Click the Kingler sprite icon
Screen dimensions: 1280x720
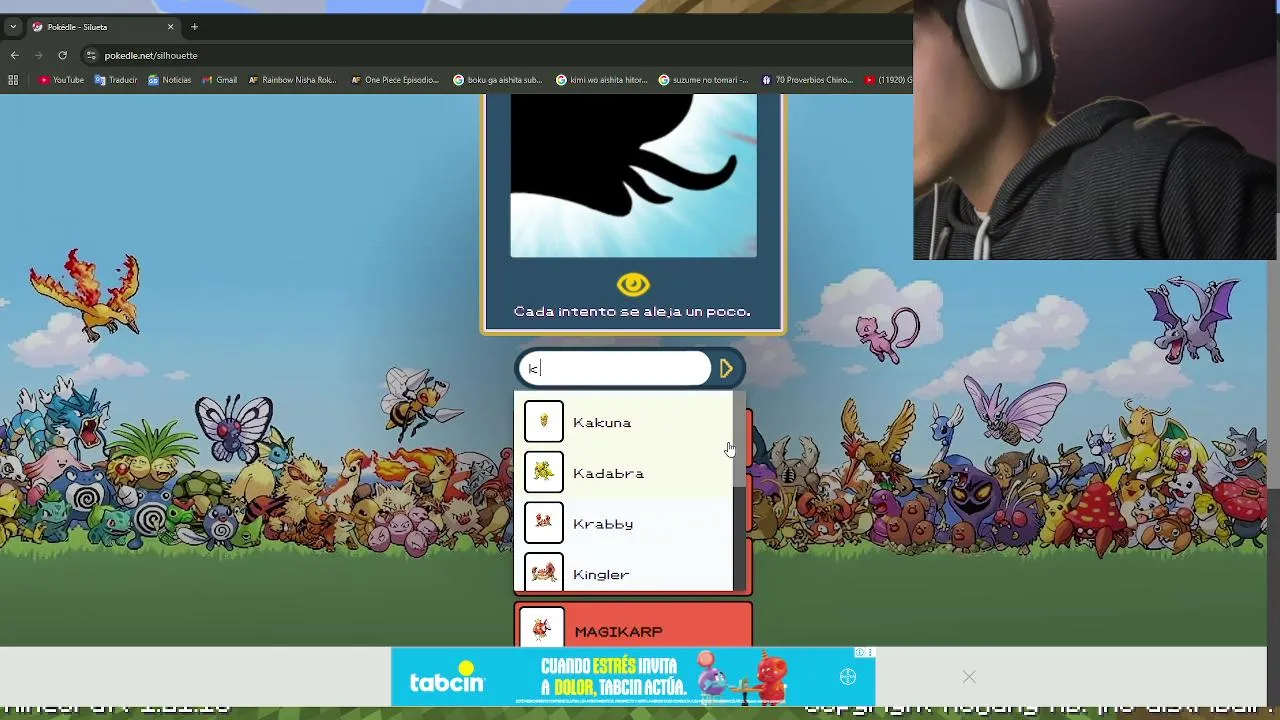(x=544, y=573)
